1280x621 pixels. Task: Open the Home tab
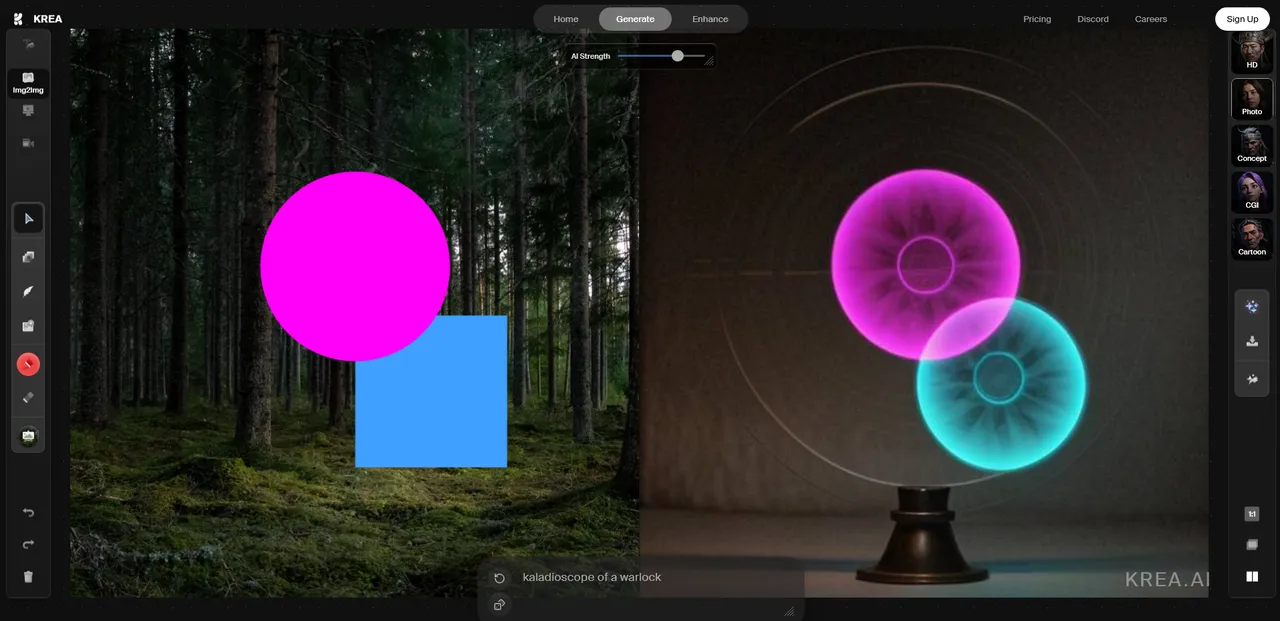coord(566,19)
